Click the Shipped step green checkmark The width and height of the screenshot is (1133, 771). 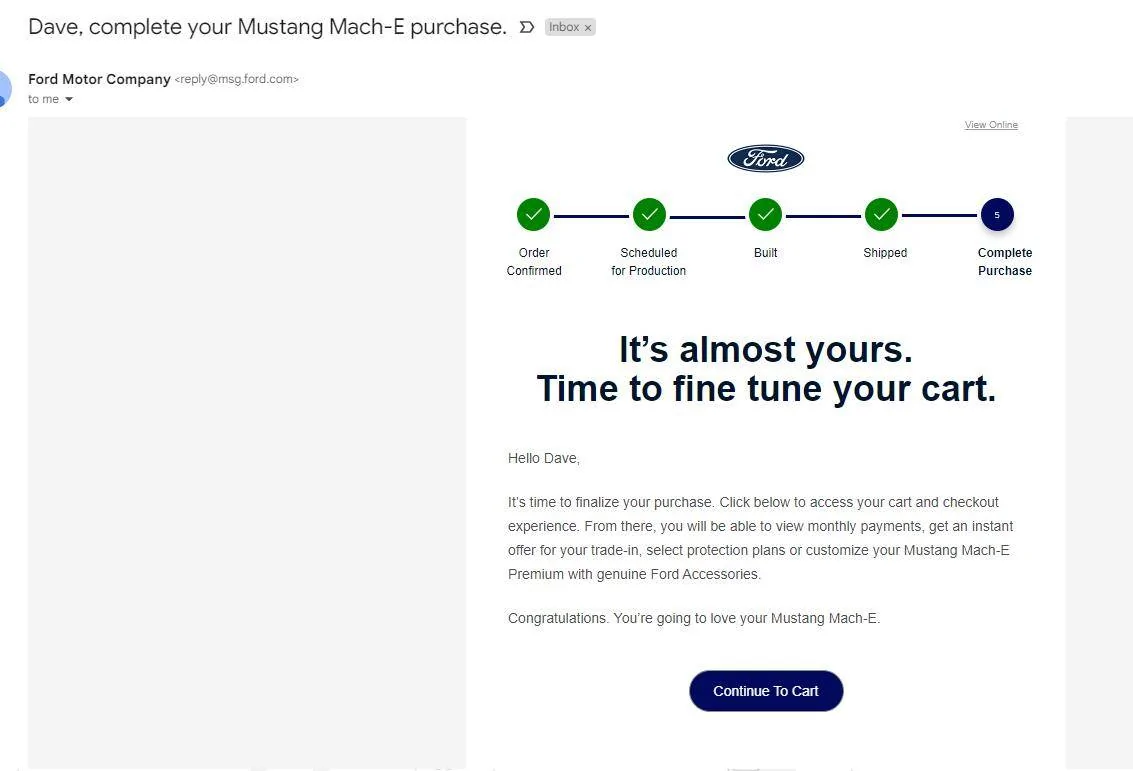[882, 215]
